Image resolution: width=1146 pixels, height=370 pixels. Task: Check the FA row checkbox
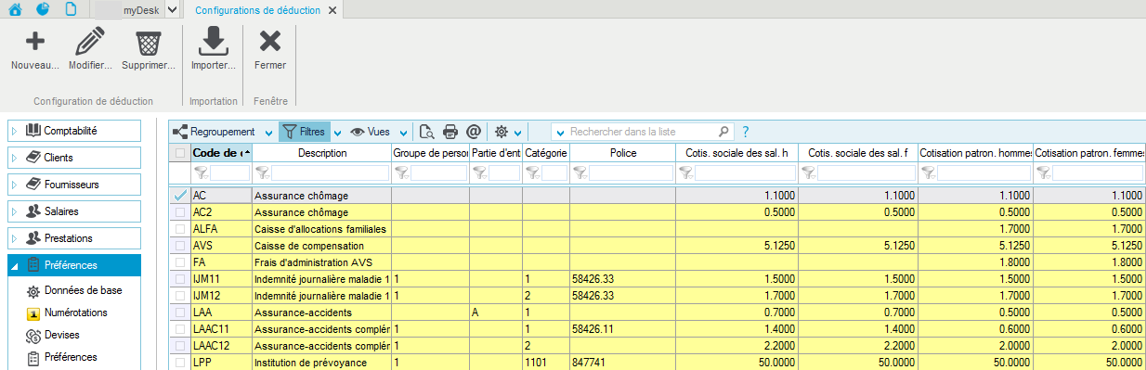coord(180,263)
